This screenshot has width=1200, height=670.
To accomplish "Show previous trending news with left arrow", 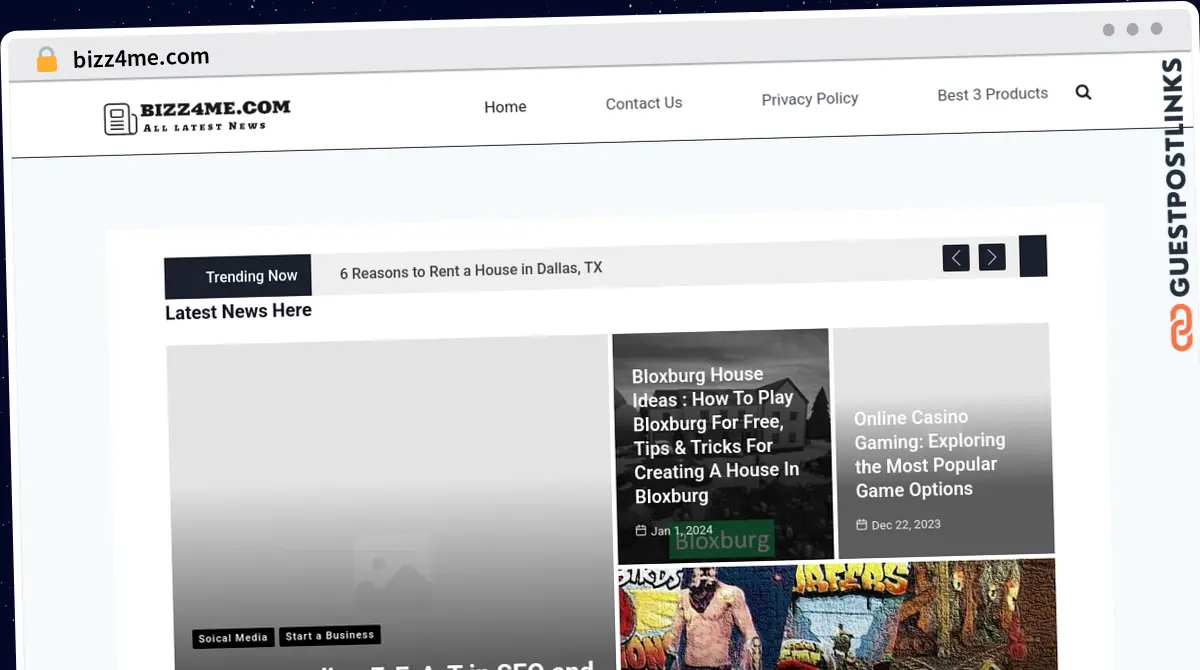I will coord(956,258).
